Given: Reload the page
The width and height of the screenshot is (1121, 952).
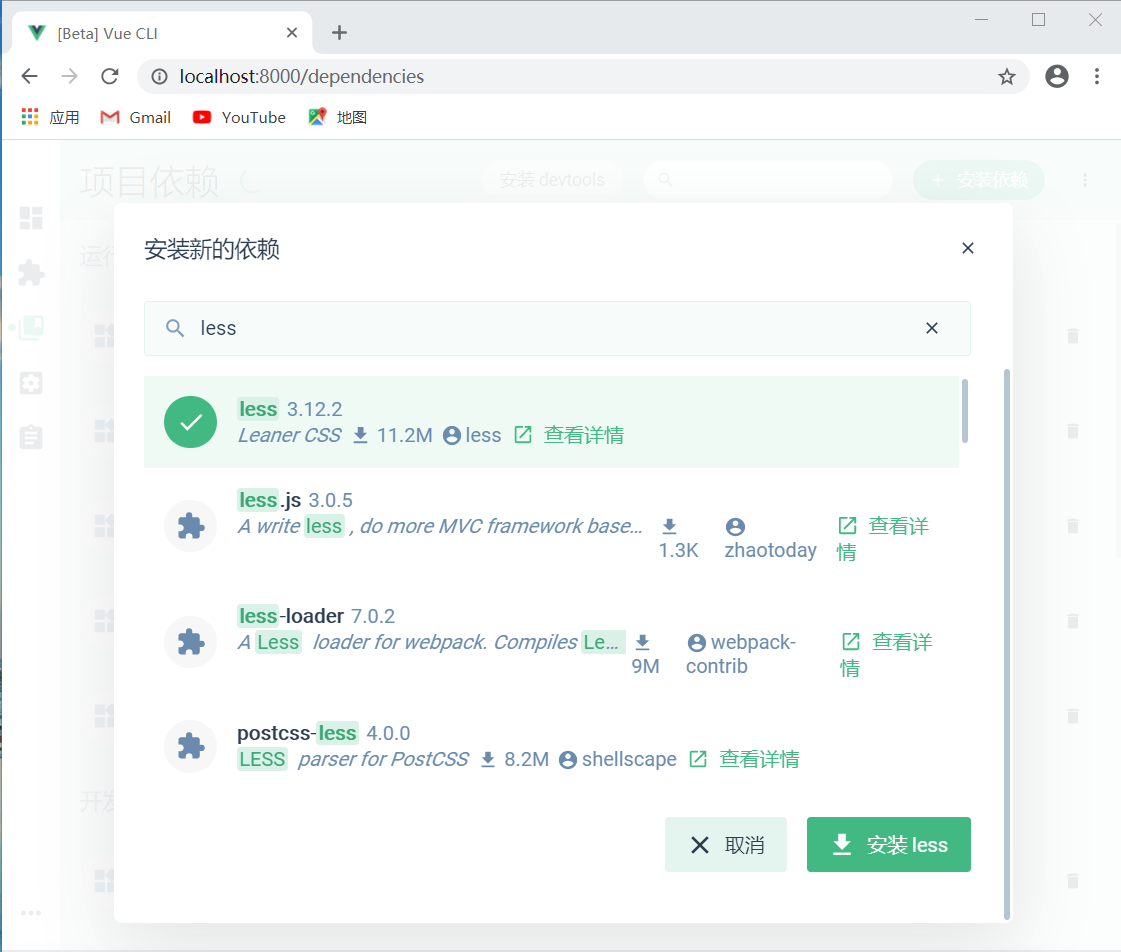Looking at the screenshot, I should 109,76.
